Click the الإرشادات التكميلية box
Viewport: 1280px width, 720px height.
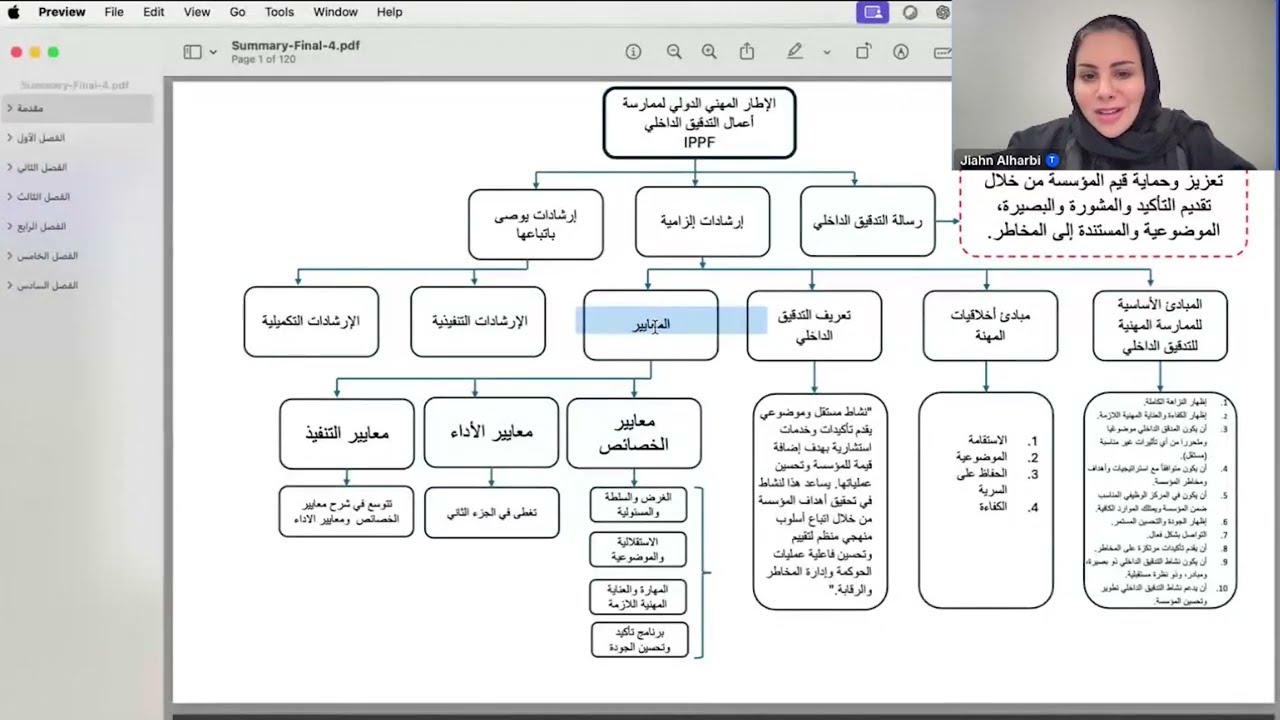point(311,321)
